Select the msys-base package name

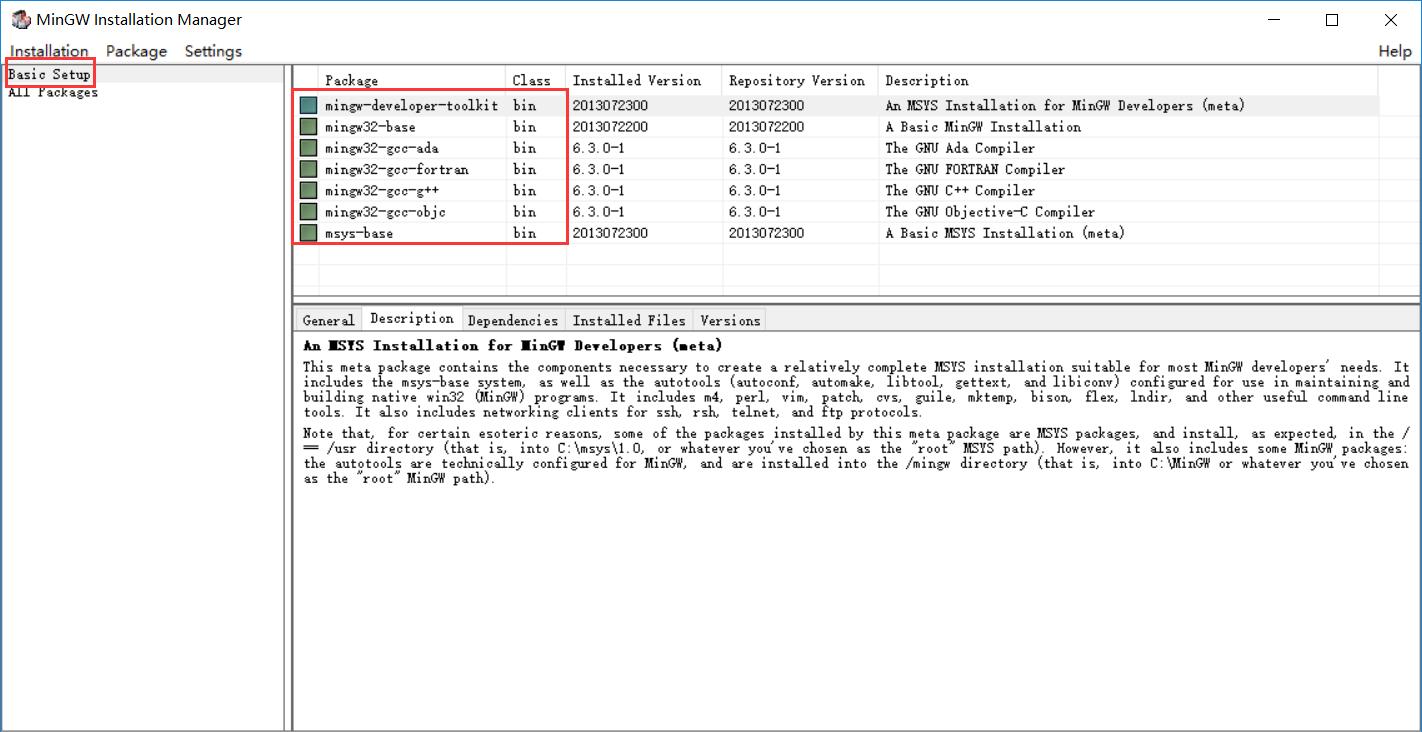pyautogui.click(x=359, y=233)
